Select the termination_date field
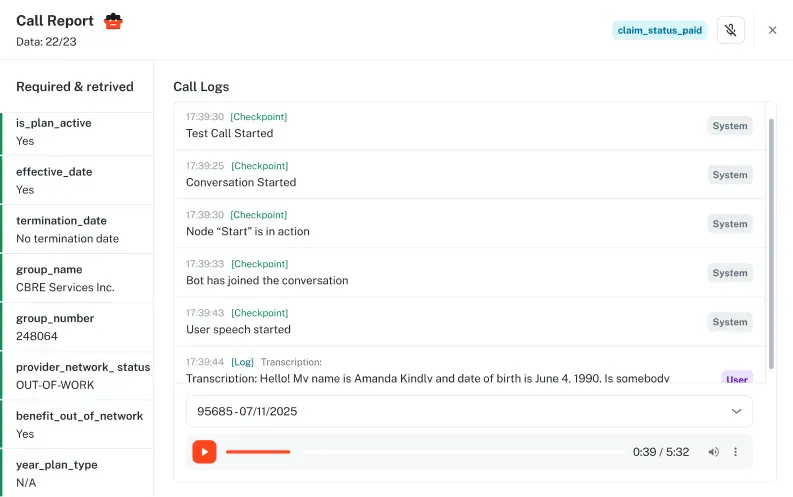This screenshot has width=793, height=497. tap(77, 230)
